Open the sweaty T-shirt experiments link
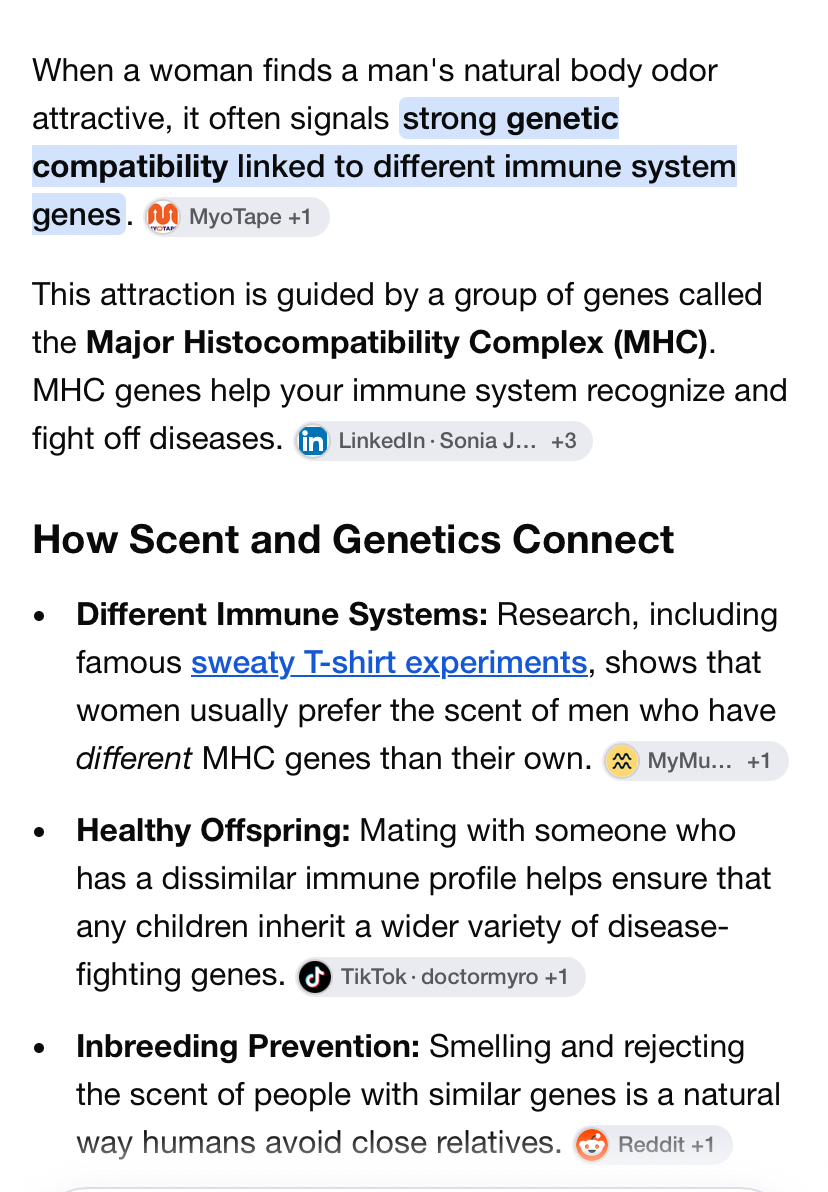 point(389,663)
